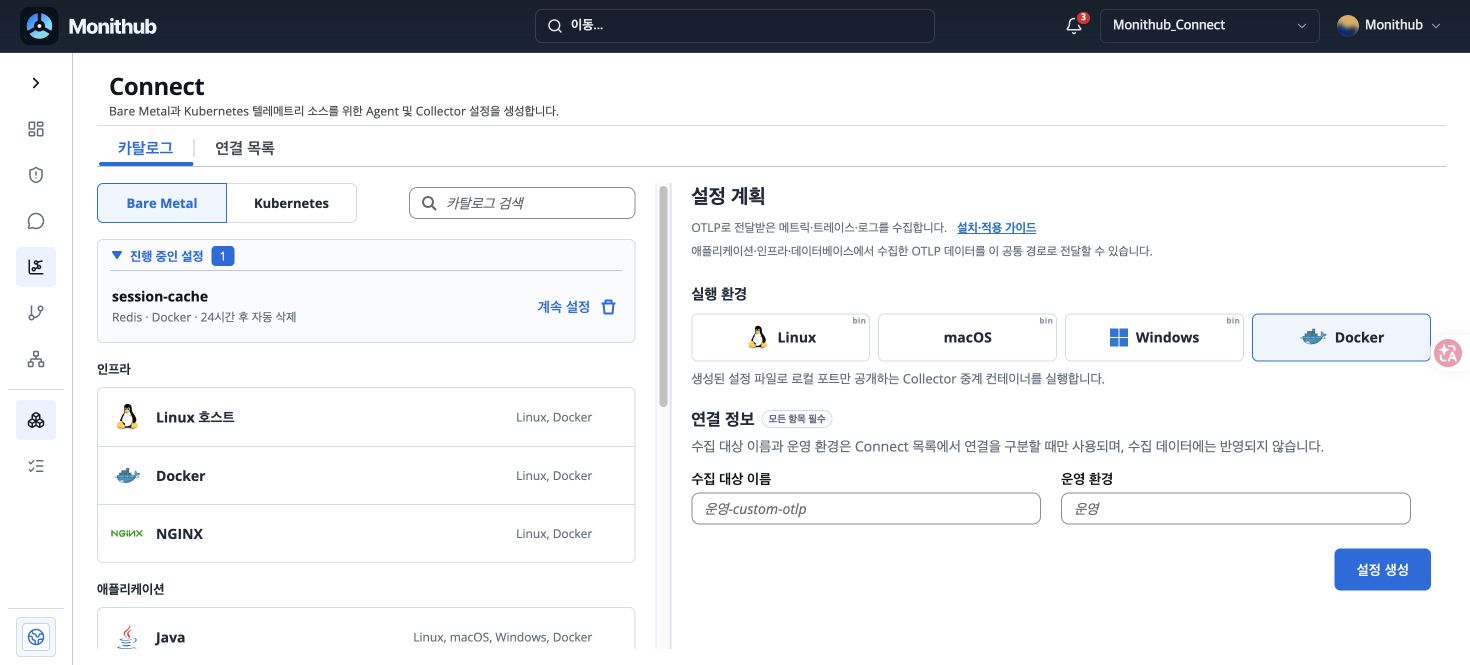The height and width of the screenshot is (665, 1470).
Task: Open the git branch sidebar icon
Action: coord(36,313)
